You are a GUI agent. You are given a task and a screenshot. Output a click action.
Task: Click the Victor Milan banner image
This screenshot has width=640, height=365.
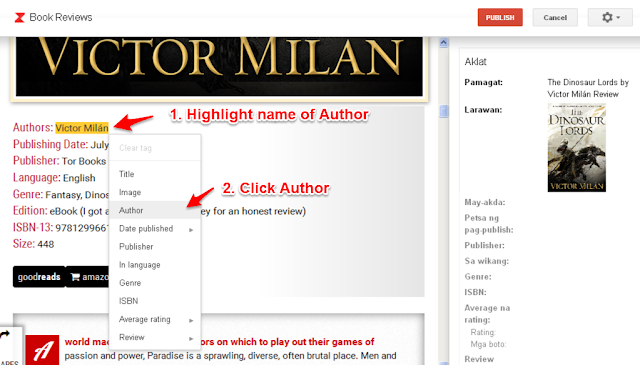click(219, 67)
